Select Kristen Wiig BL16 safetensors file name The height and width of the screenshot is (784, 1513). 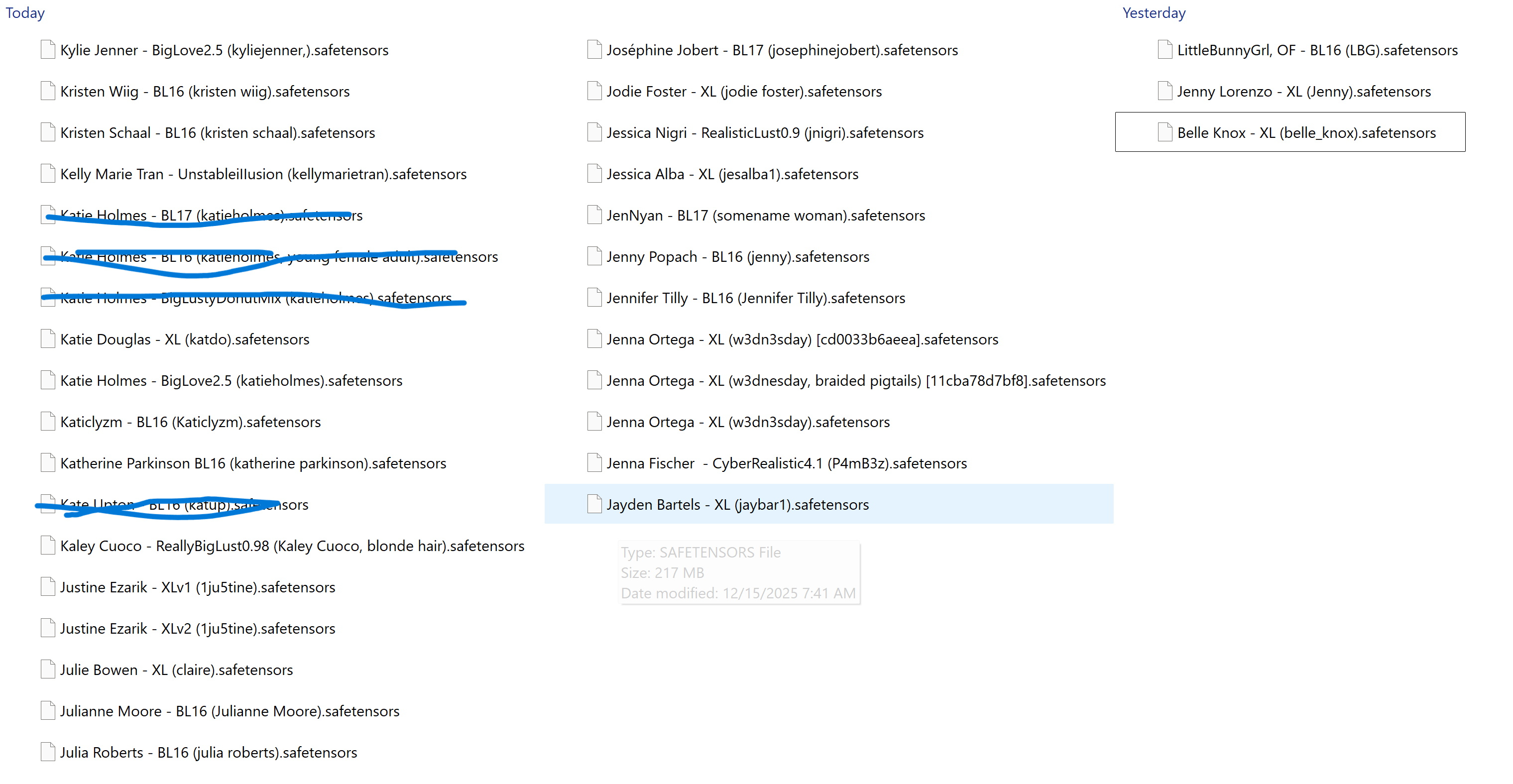[205, 92]
